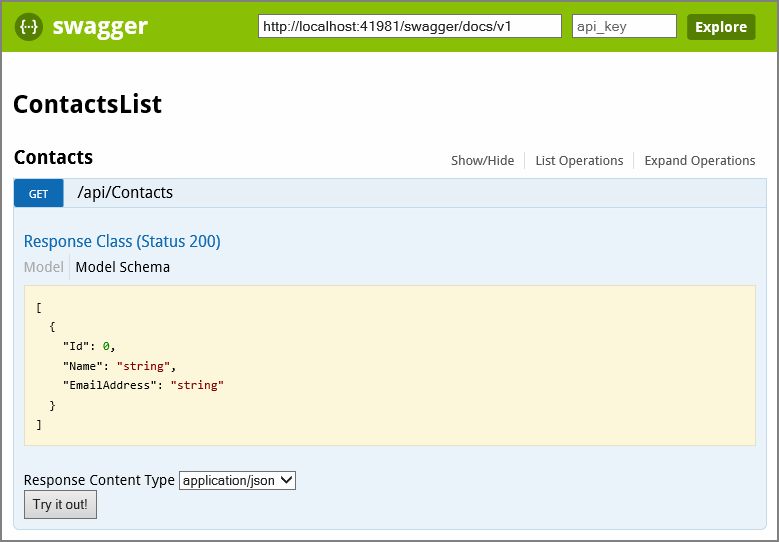This screenshot has width=779, height=542.
Task: Click the "EmailAddress" key in schema
Action: [110, 385]
